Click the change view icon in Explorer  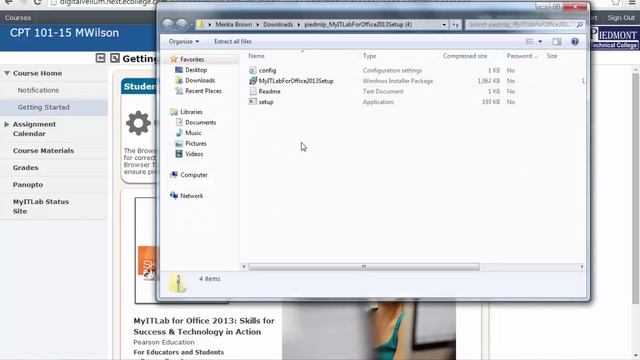pos(529,42)
